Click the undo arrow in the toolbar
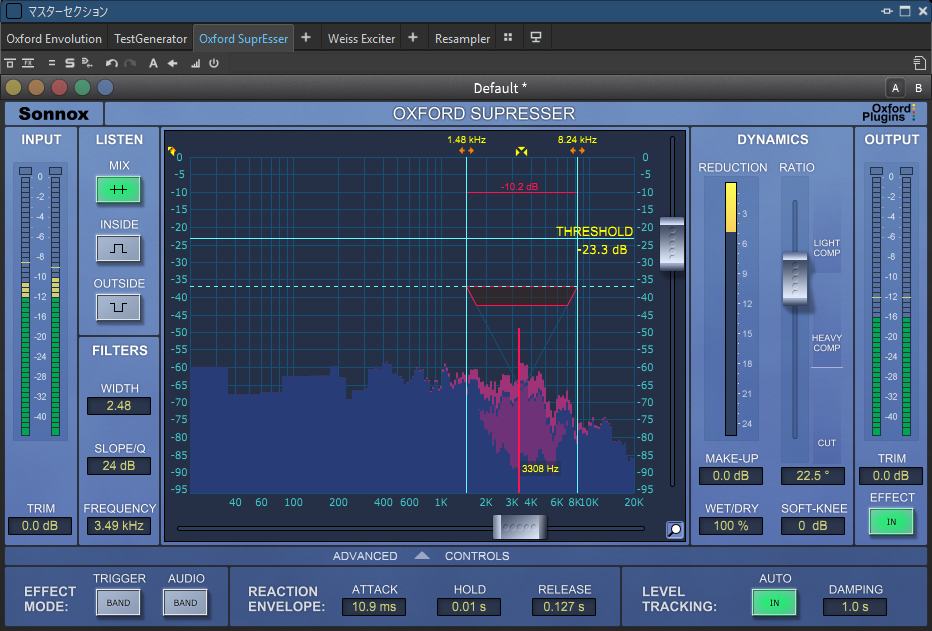The height and width of the screenshot is (631, 932). (111, 63)
